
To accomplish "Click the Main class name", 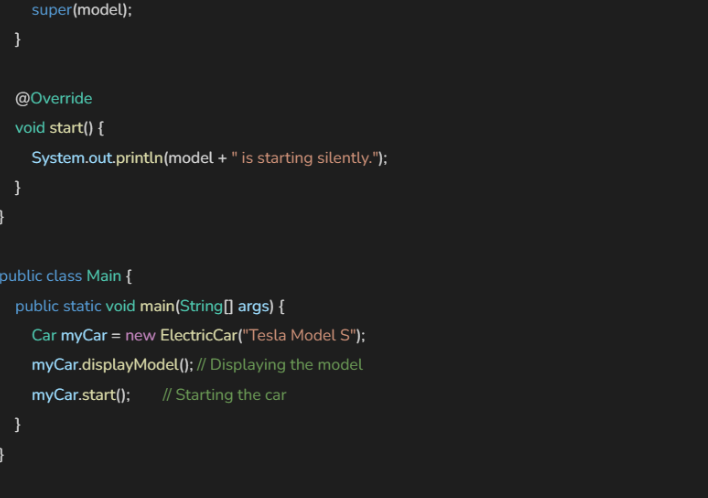I will click(x=103, y=276).
